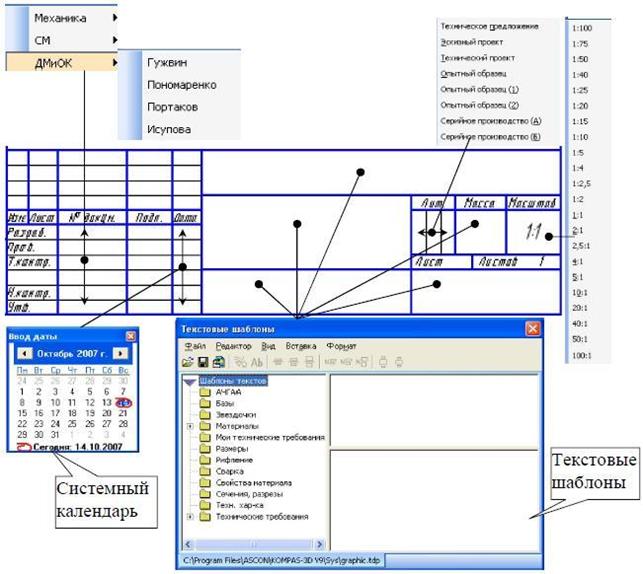Select the ДМиОК menu entry

(x=62, y=62)
